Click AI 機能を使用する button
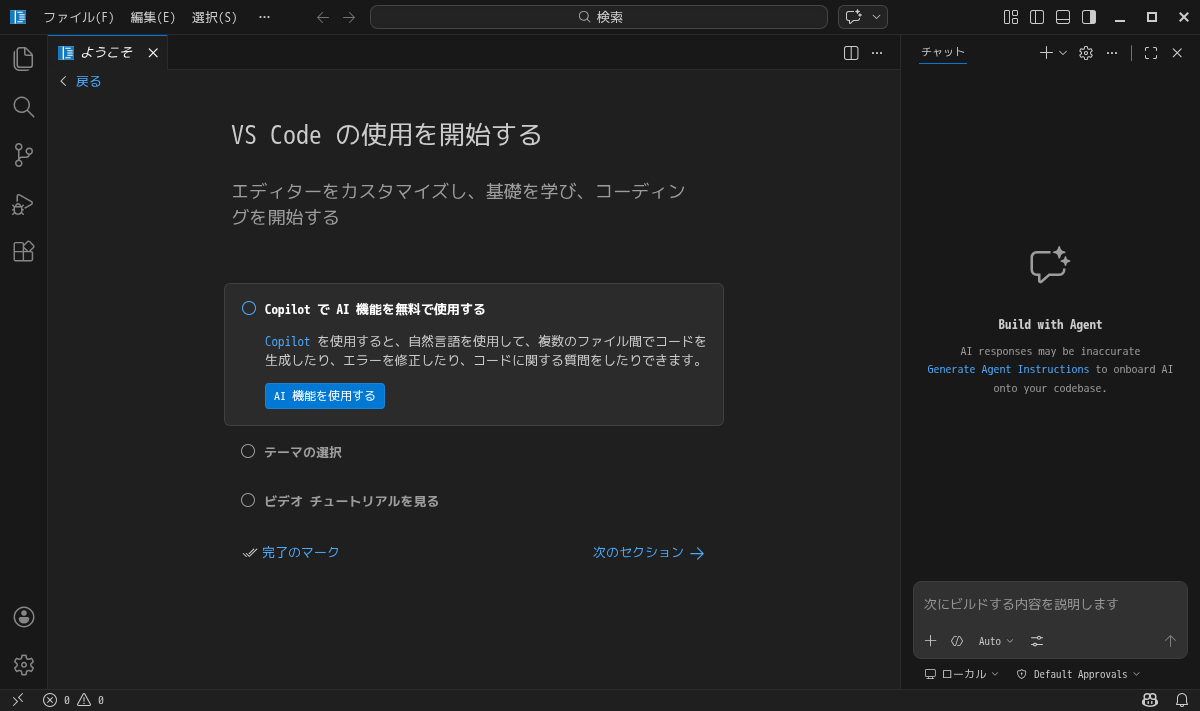 [x=325, y=396]
